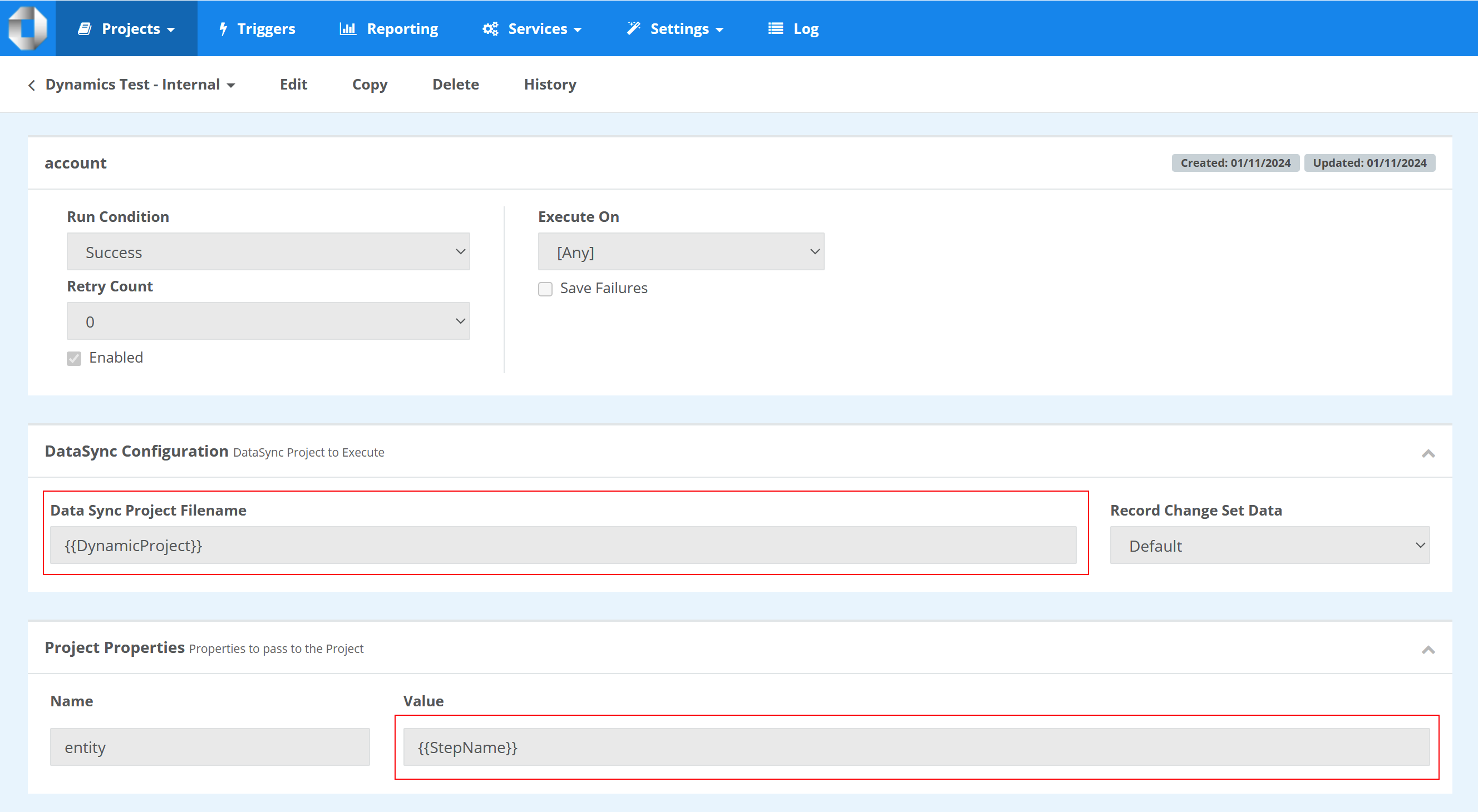Click the Log list icon

tap(775, 28)
